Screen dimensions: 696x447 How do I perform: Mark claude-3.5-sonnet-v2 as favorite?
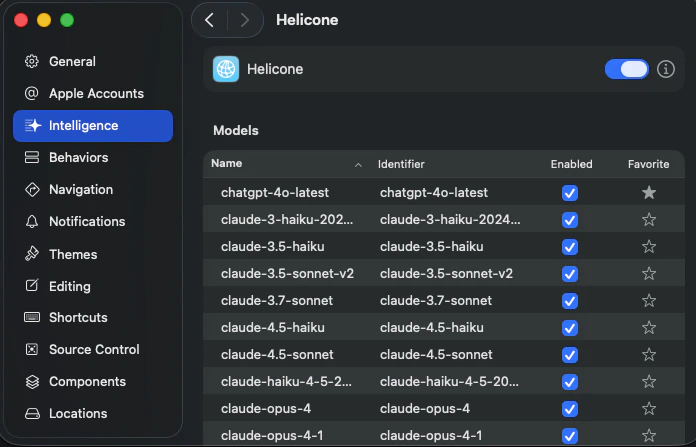649,273
